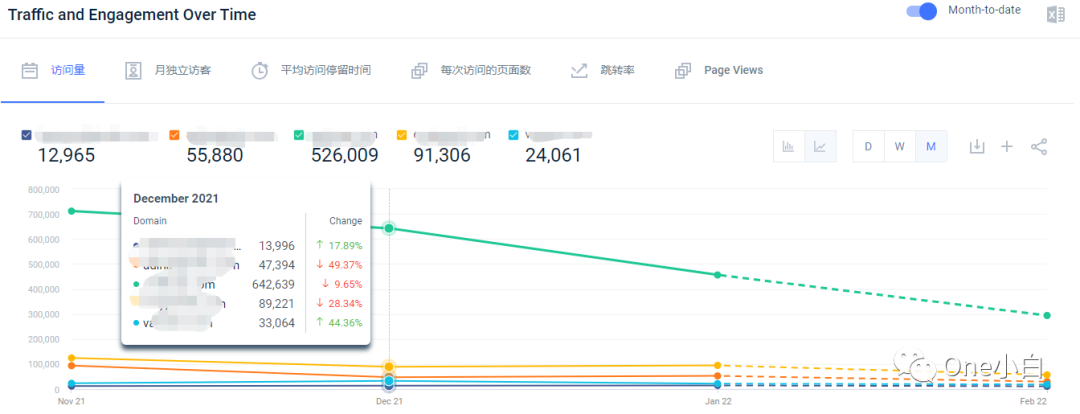The image size is (1080, 414).
Task: Click the pages icon beside 每次访问的页面数
Action: pos(419,70)
